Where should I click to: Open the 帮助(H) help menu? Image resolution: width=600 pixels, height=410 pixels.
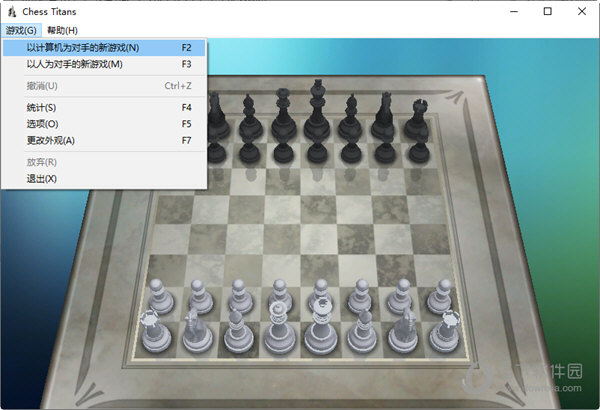[x=62, y=30]
